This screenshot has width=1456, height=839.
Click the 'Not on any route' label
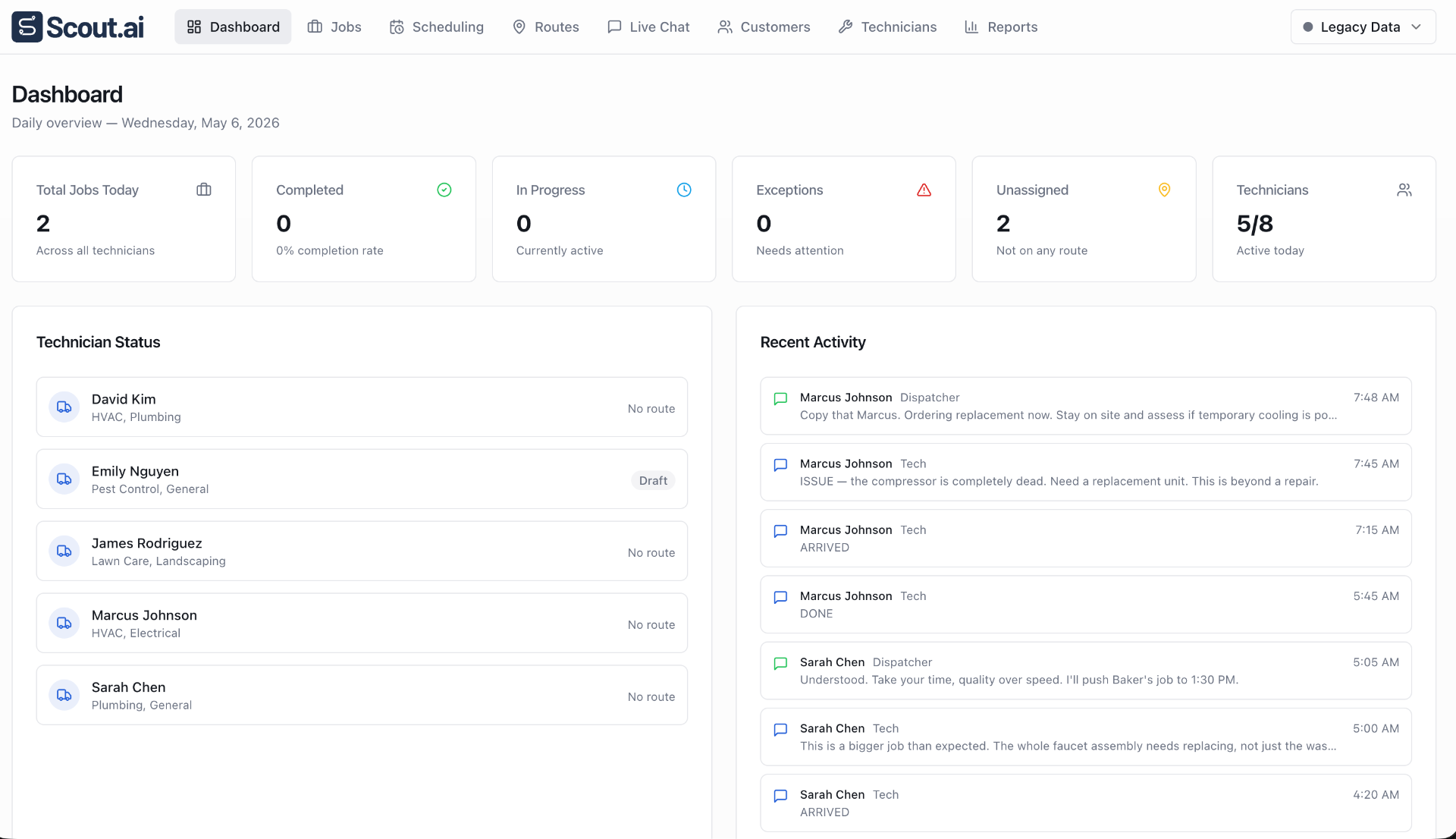(1042, 250)
